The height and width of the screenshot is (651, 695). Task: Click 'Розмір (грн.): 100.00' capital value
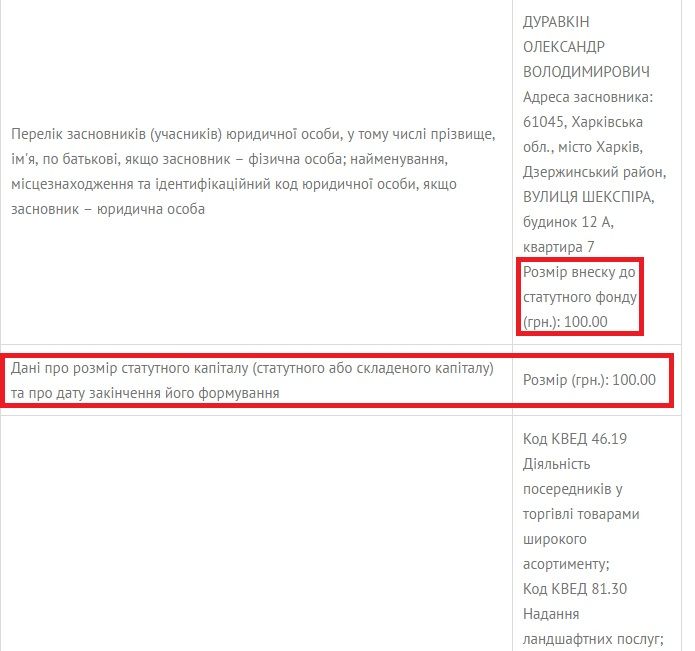point(589,380)
